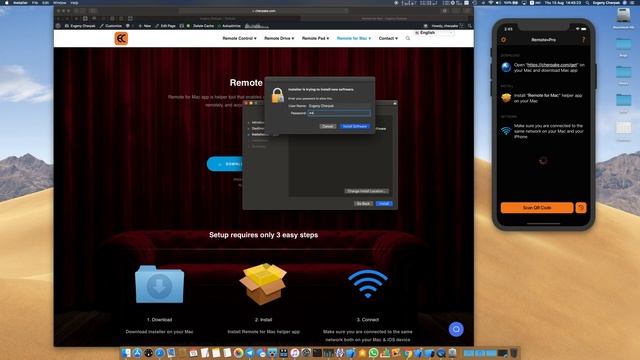
Task: Click Cancel in the authentication dialog
Action: point(327,127)
